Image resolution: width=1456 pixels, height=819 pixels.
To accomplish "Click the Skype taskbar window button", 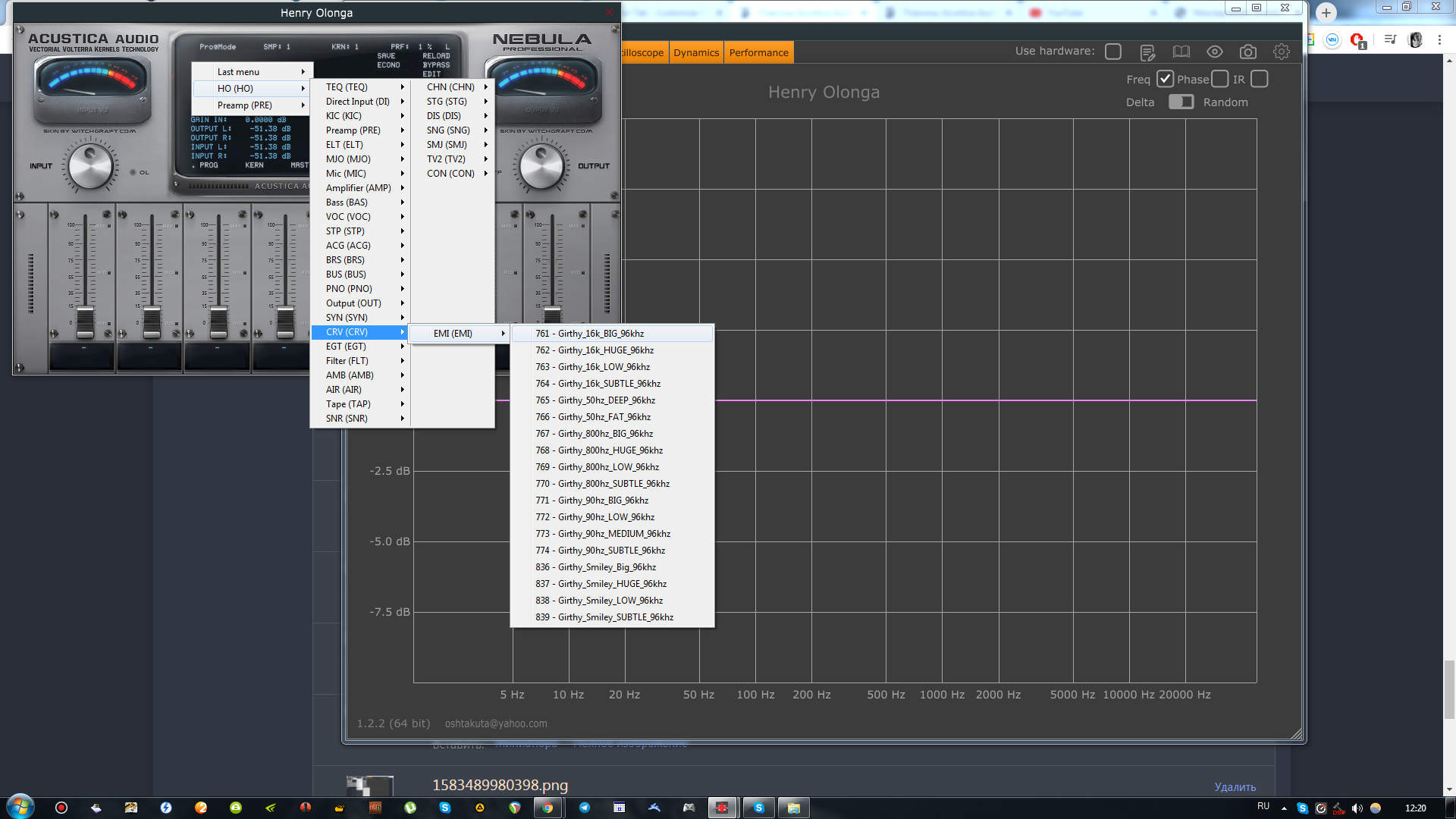I will click(758, 808).
